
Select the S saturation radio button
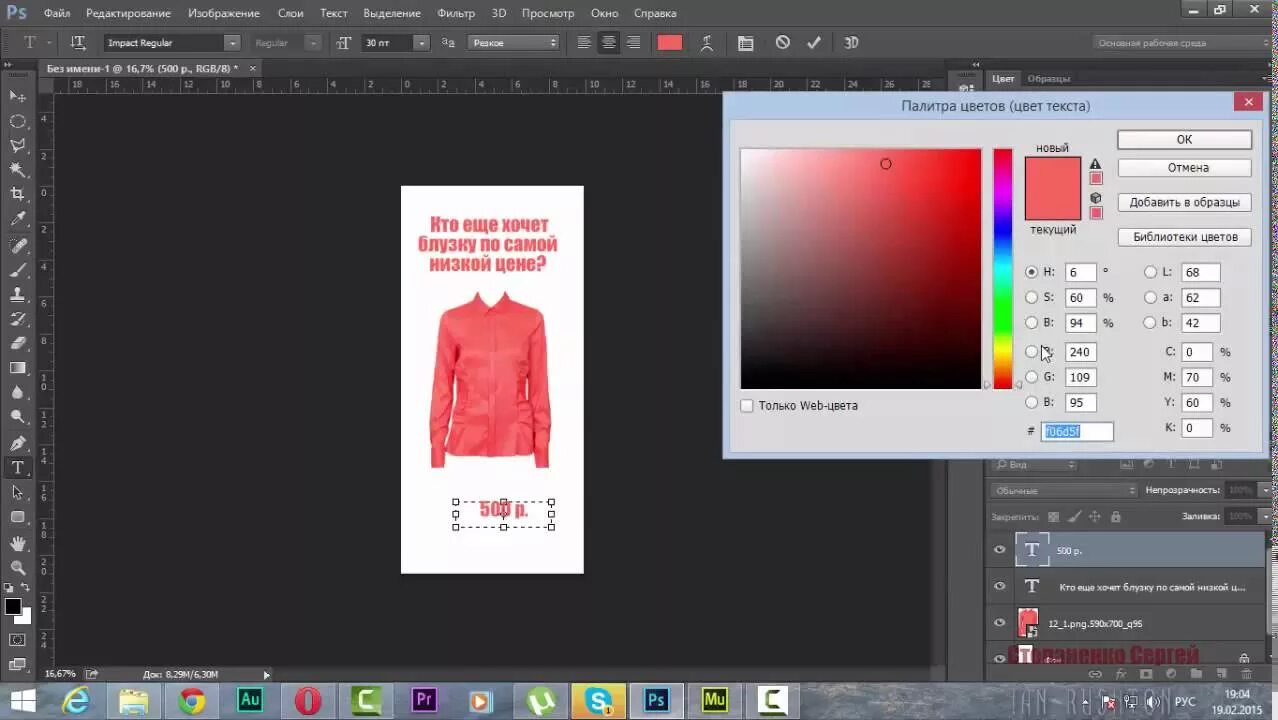pos(1031,298)
